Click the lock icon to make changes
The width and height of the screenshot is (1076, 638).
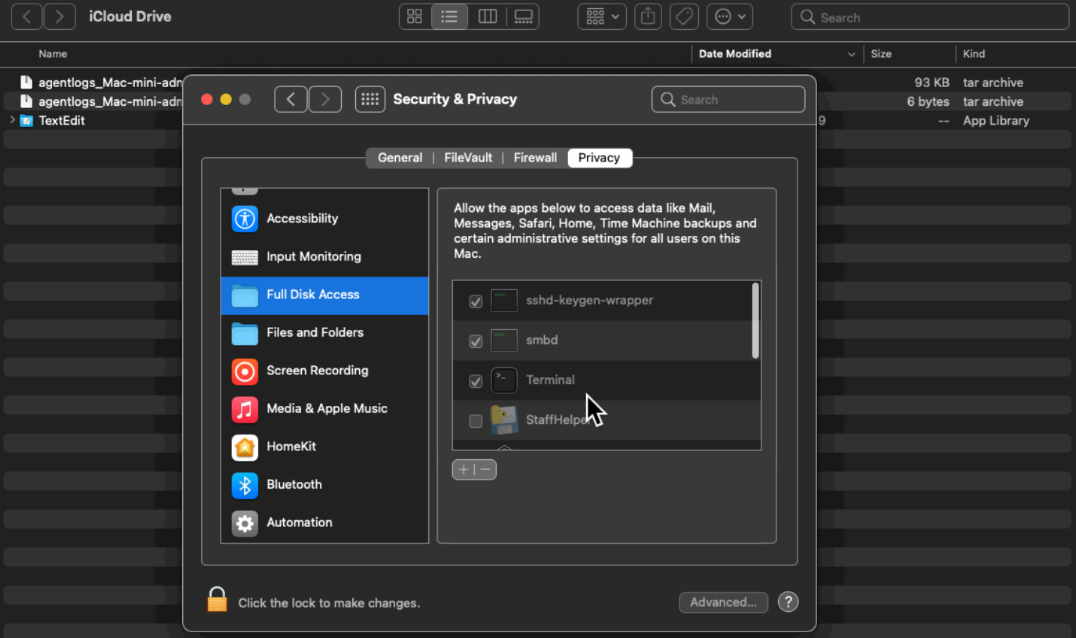[x=217, y=600]
